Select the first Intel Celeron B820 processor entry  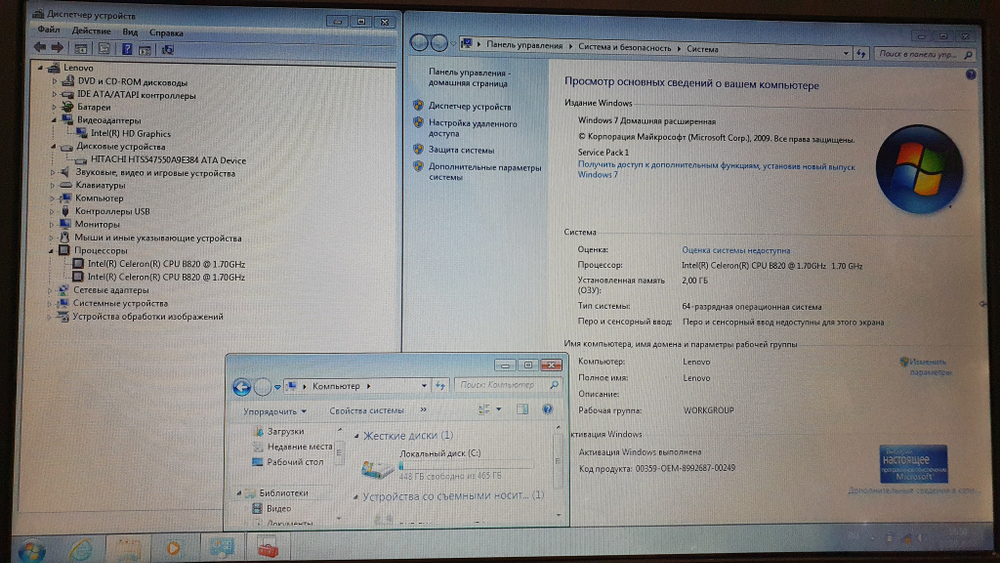click(166, 264)
